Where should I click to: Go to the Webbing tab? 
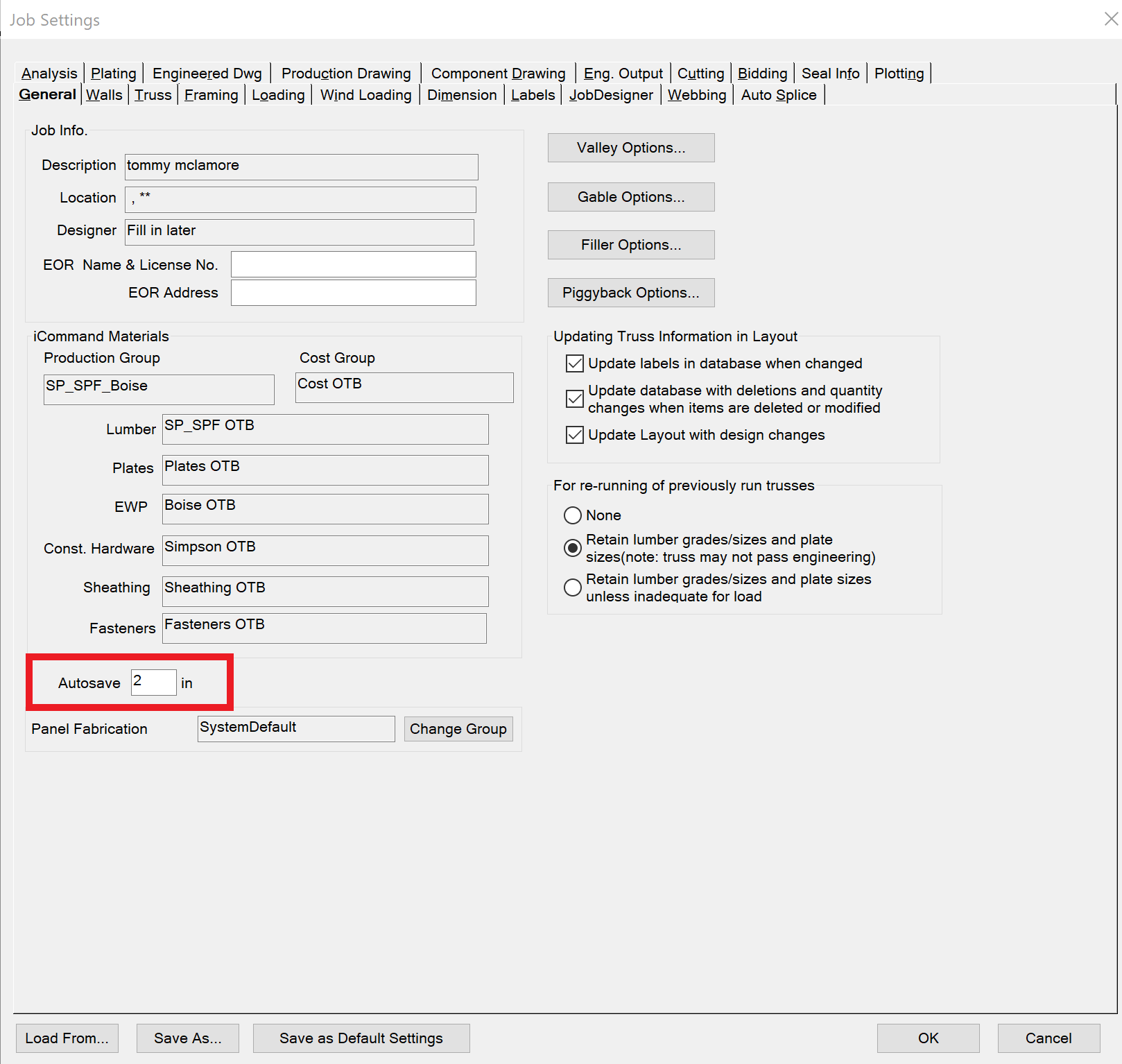696,95
